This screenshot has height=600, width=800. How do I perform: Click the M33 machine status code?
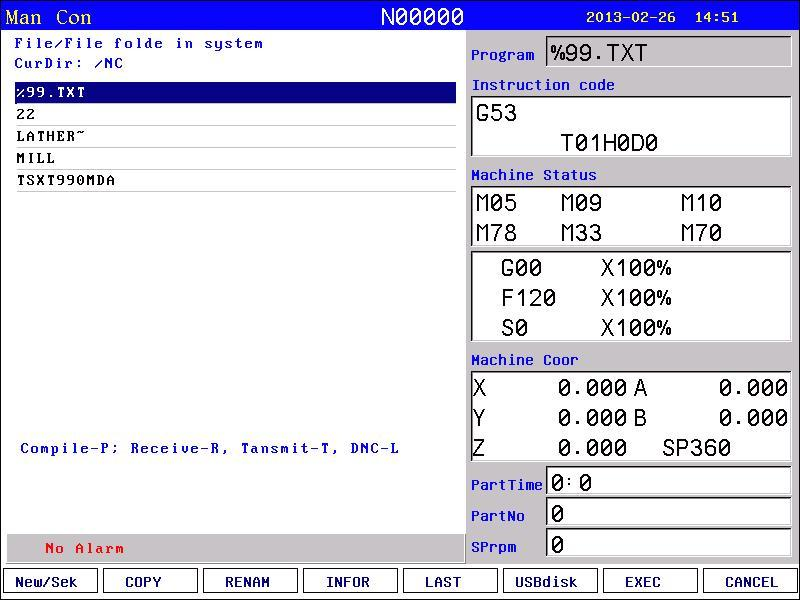click(581, 233)
